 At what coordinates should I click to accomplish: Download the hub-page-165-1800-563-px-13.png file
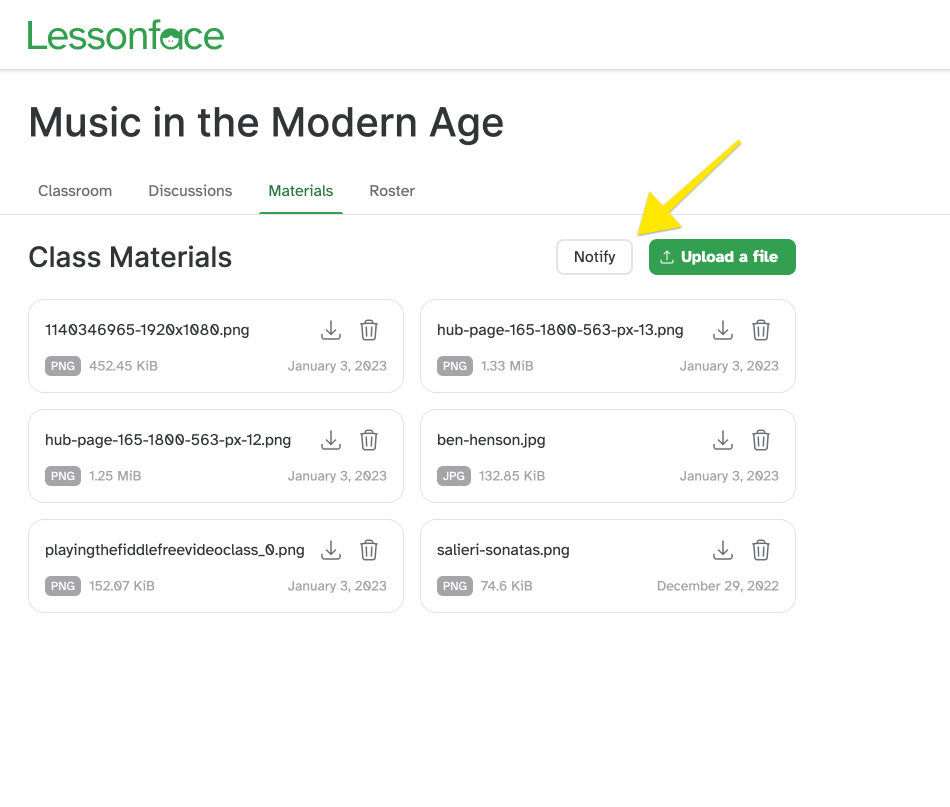[x=722, y=329]
